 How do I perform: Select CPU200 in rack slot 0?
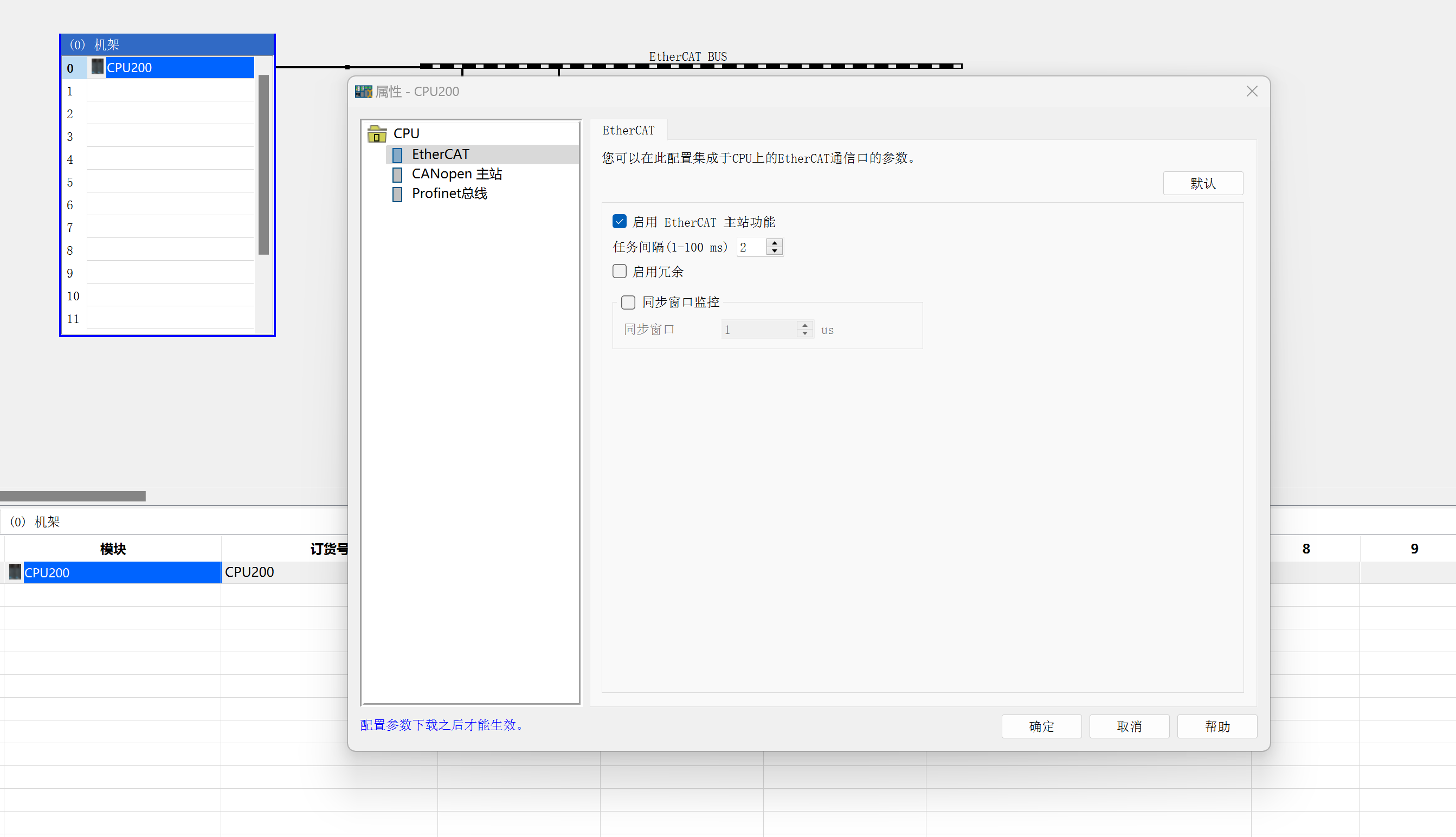pyautogui.click(x=180, y=67)
